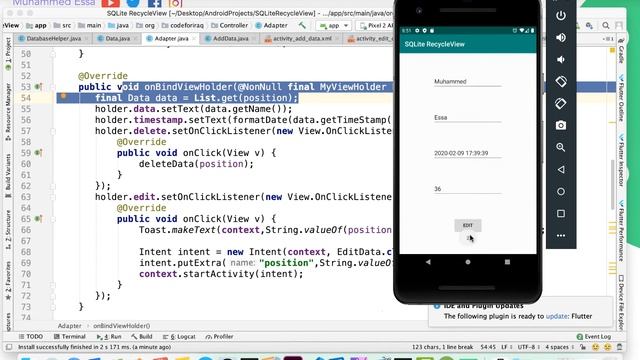The image size is (640, 360).
Task: Change the LF line separator setting
Action: tap(506, 347)
